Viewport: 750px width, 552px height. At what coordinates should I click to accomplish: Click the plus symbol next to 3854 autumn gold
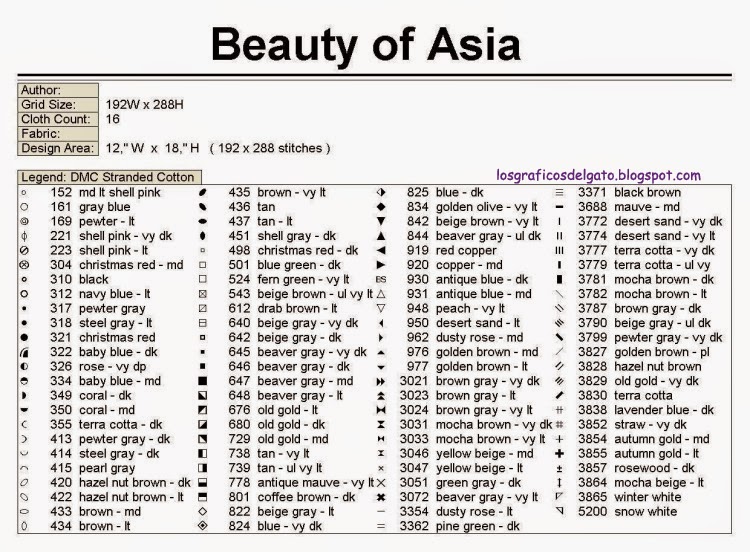(559, 439)
